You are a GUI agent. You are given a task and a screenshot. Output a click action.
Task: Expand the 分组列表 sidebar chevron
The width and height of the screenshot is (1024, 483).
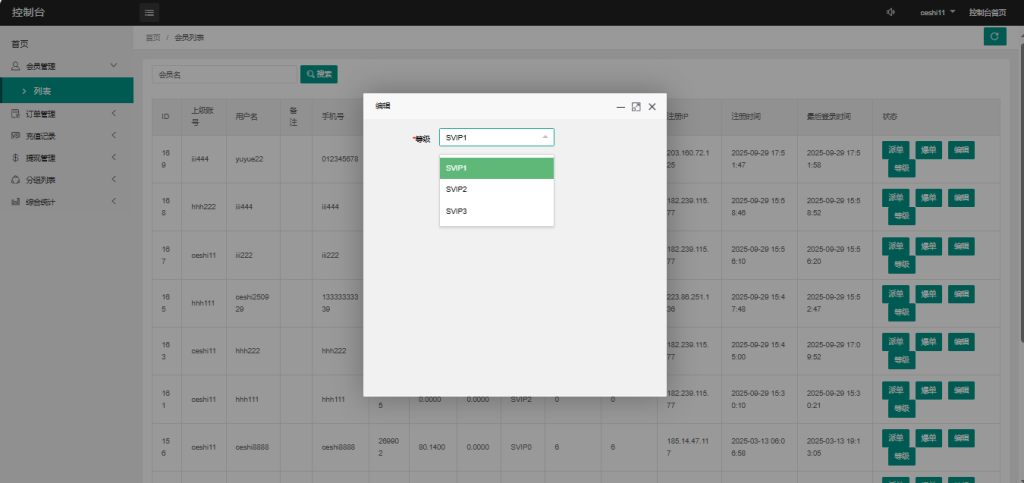point(113,180)
